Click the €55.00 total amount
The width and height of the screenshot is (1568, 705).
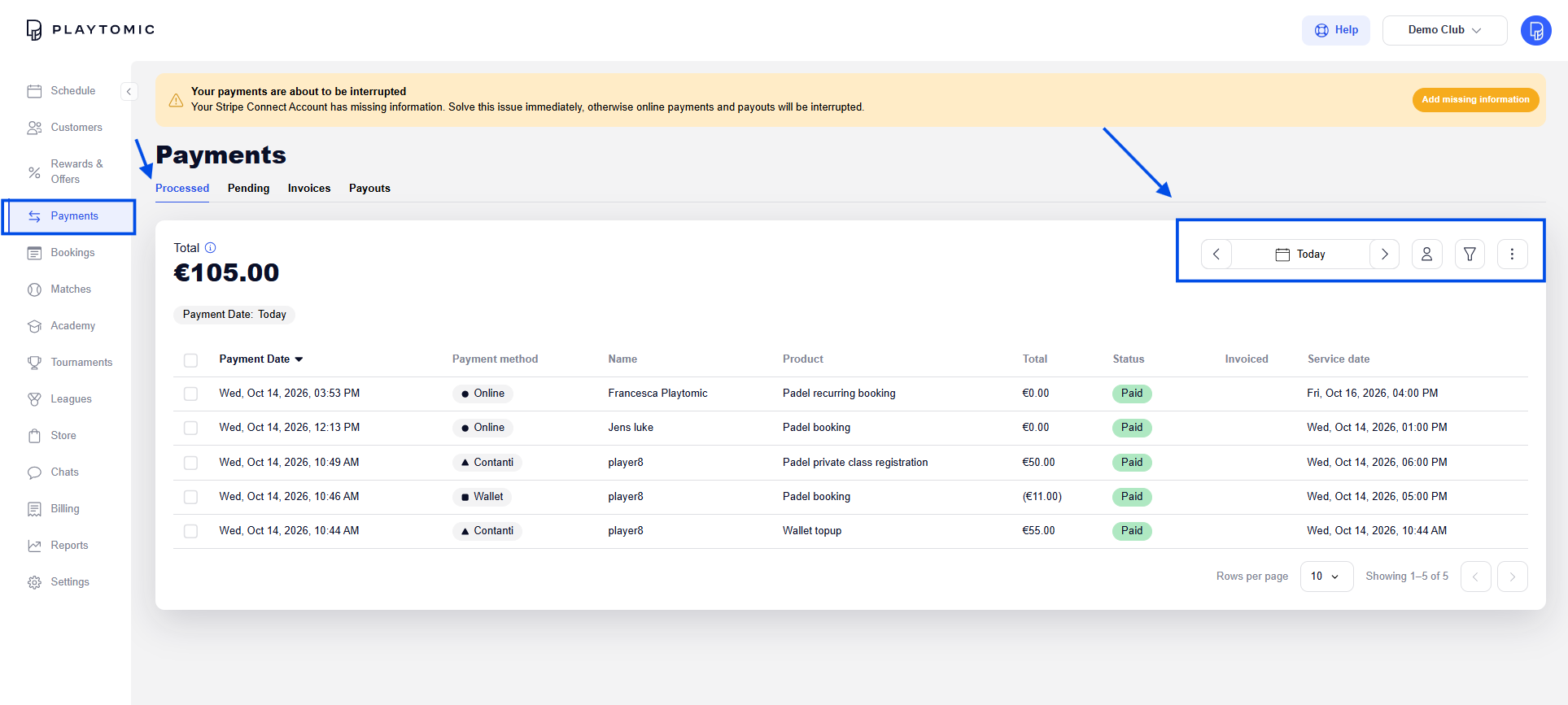[1038, 531]
